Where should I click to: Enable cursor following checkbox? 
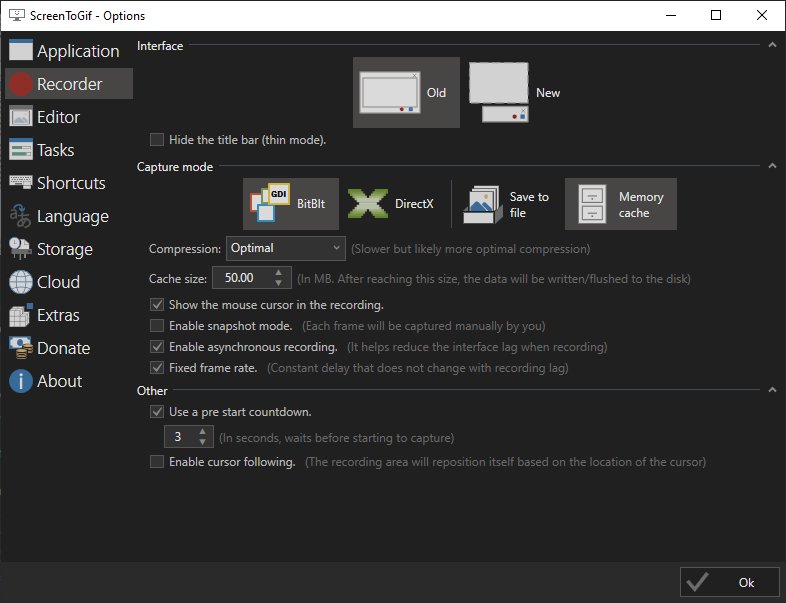[x=157, y=461]
